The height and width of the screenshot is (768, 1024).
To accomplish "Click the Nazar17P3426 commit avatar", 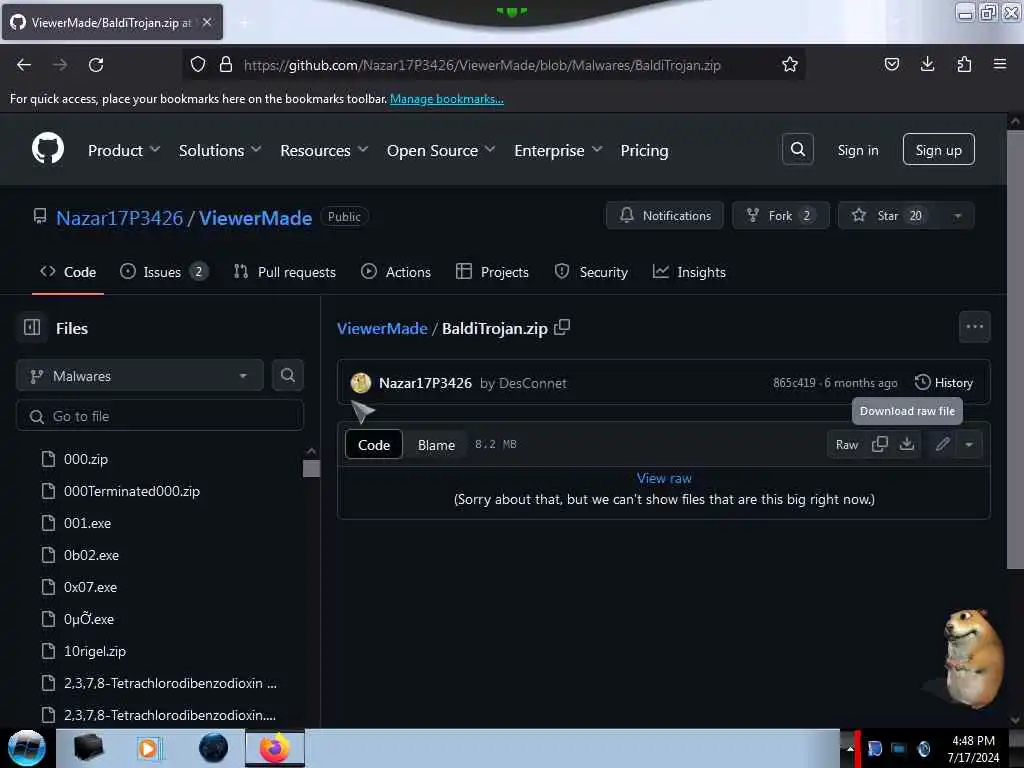I will [360, 383].
